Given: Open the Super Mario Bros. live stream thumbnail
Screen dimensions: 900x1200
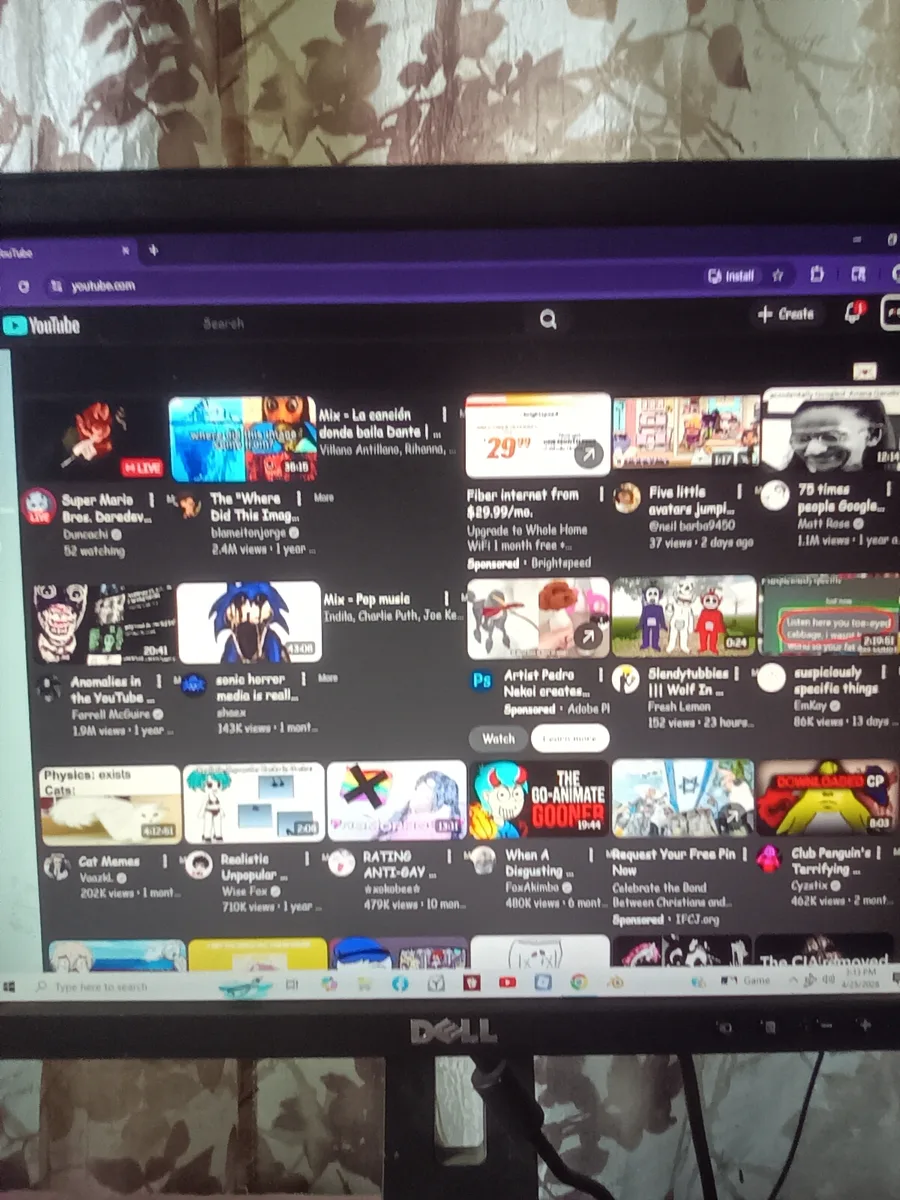Looking at the screenshot, I should point(95,440).
